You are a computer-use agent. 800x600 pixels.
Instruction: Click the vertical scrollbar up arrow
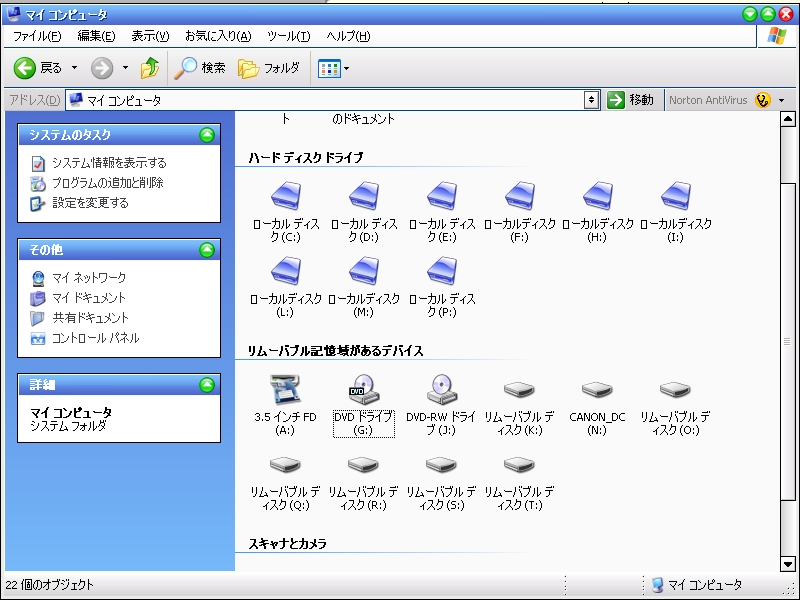[788, 119]
